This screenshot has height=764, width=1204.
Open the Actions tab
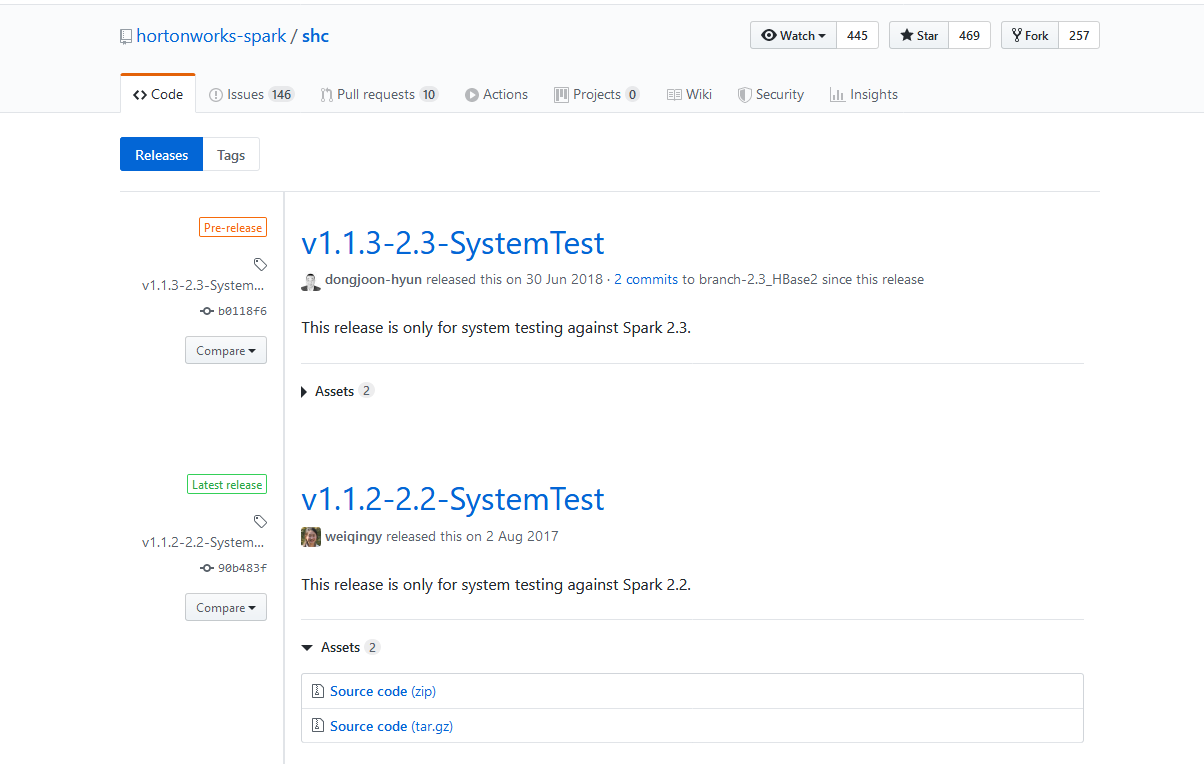pos(496,94)
